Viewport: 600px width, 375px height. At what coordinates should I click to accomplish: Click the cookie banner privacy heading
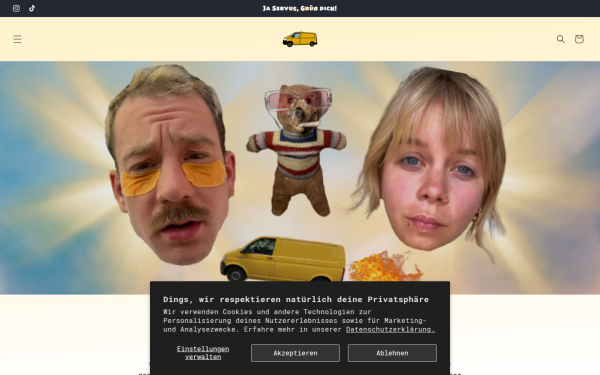coord(296,299)
